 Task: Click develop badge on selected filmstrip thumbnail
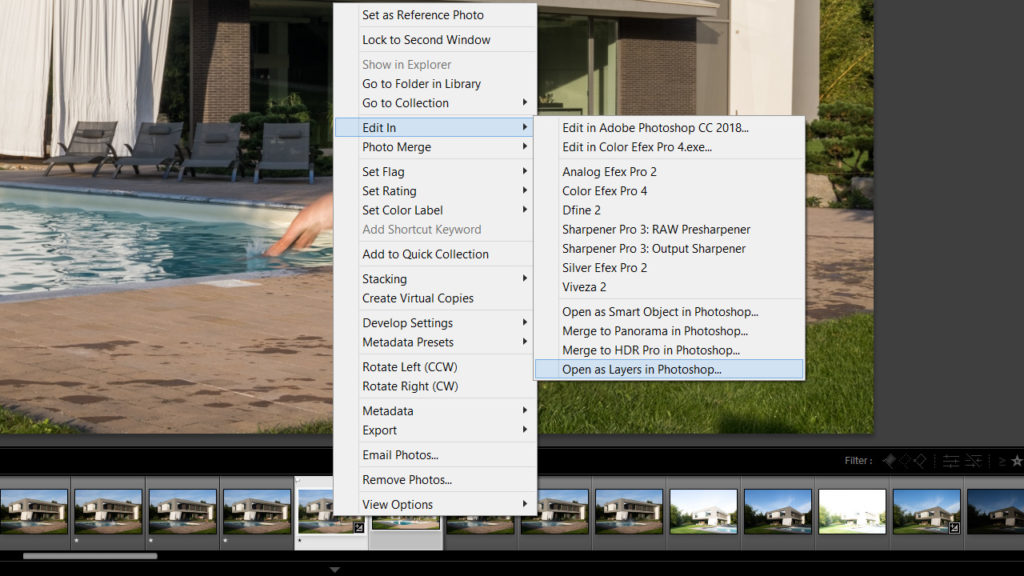pyautogui.click(x=359, y=528)
